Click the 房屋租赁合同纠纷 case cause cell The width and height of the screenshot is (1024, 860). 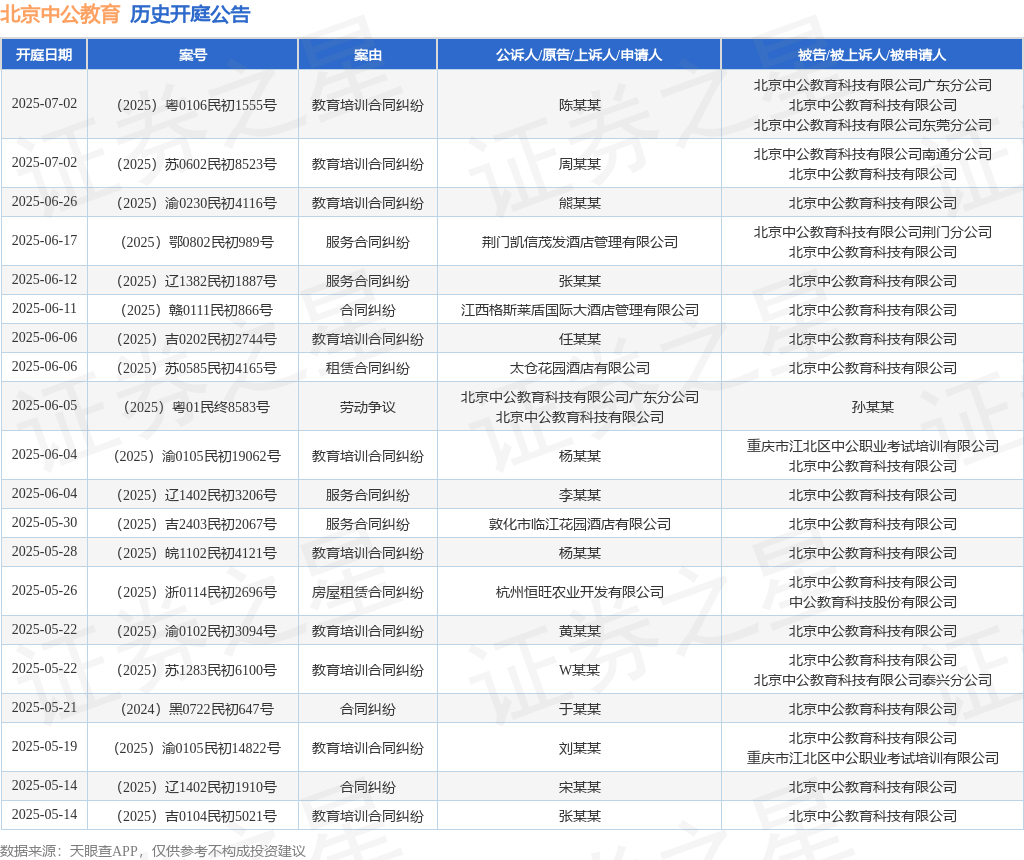[368, 592]
